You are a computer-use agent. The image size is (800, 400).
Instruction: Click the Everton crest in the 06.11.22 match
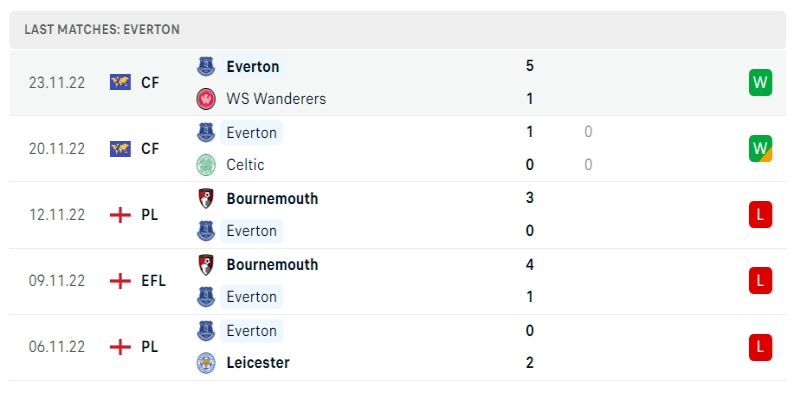pyautogui.click(x=206, y=330)
